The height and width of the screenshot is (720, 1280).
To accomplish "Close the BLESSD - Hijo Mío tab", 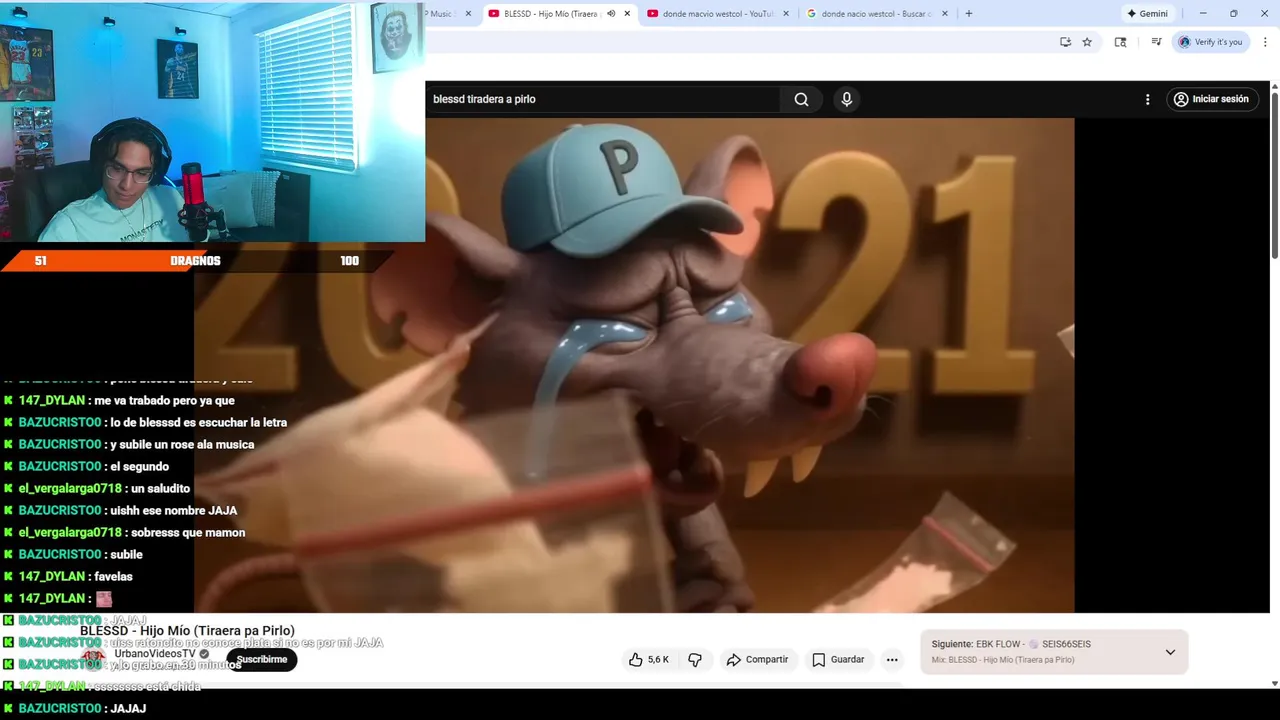I will [x=627, y=14].
